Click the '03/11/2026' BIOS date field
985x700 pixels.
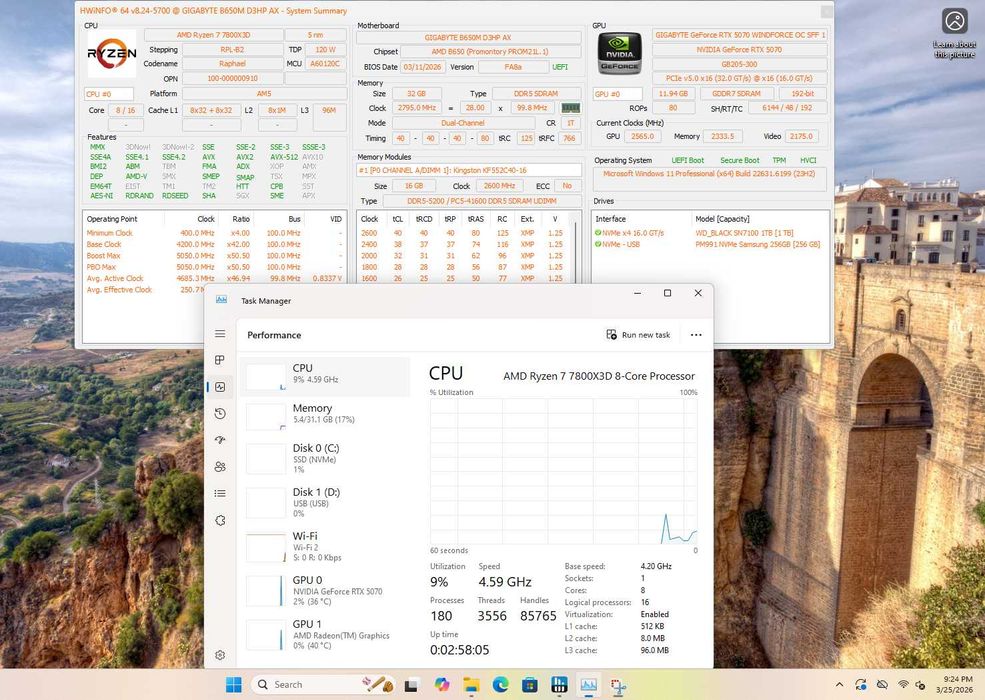pos(422,67)
